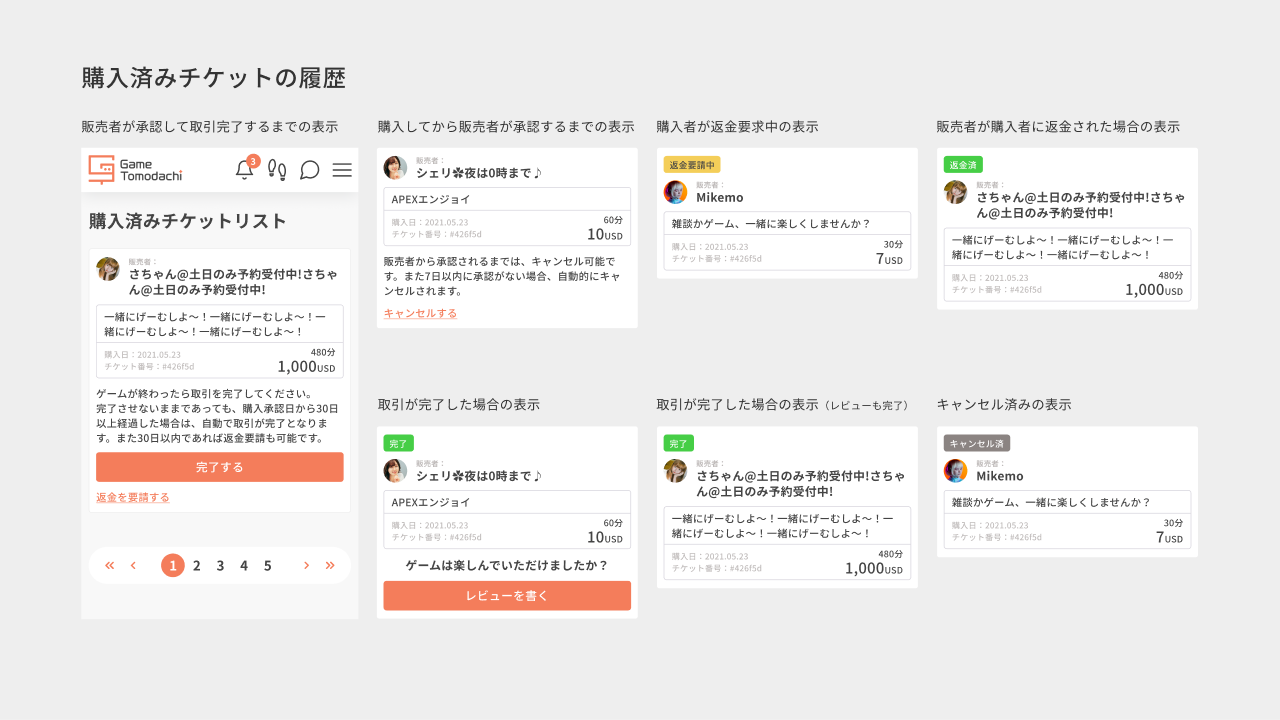The width and height of the screenshot is (1280, 720).
Task: Open the hamburger menu
Action: [342, 170]
